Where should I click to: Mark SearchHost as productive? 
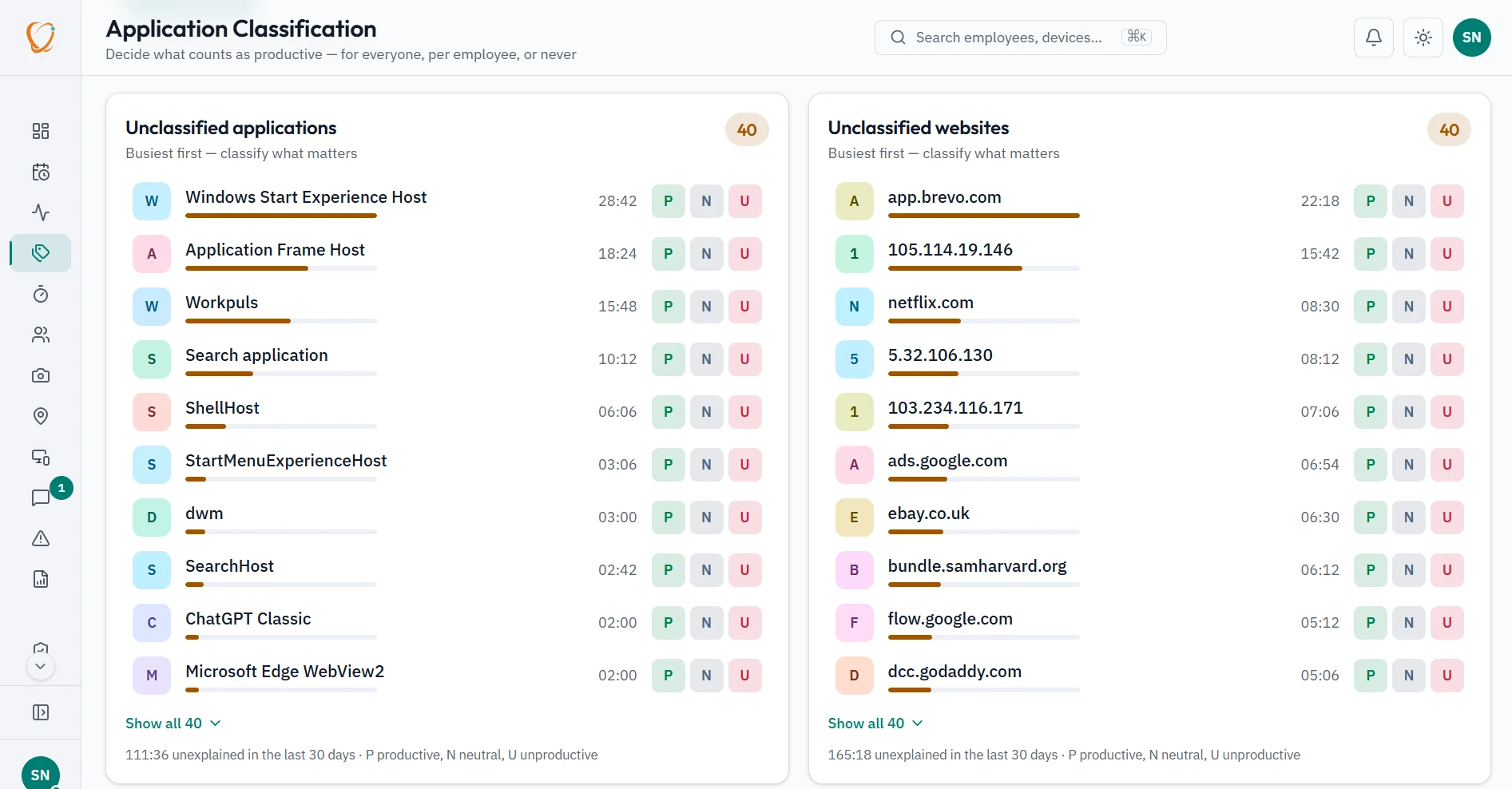pyautogui.click(x=669, y=570)
